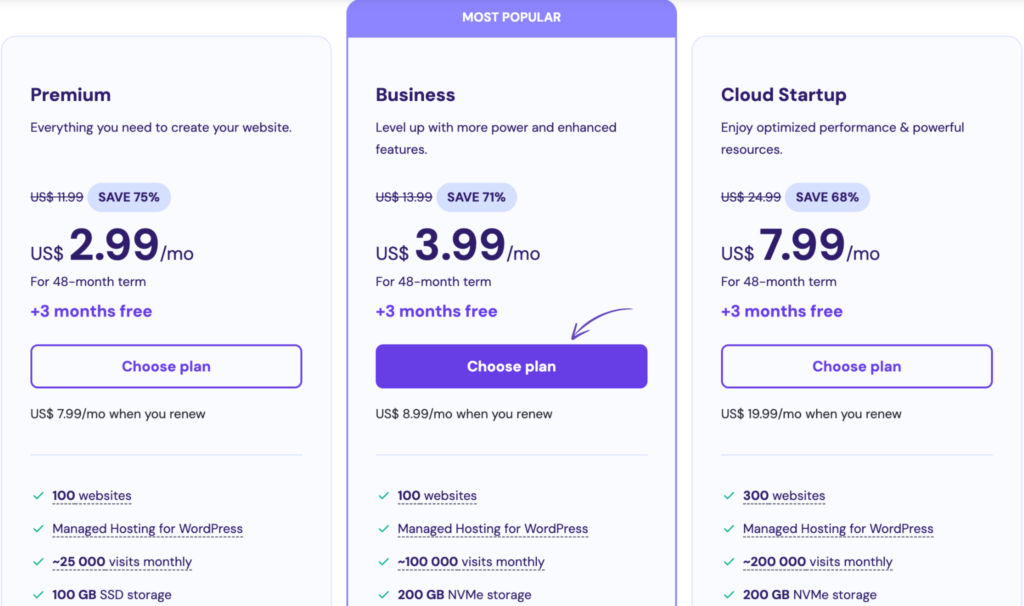Open '300 websites' tooltip in Cloud Startup
This screenshot has height=606, width=1024.
[784, 496]
